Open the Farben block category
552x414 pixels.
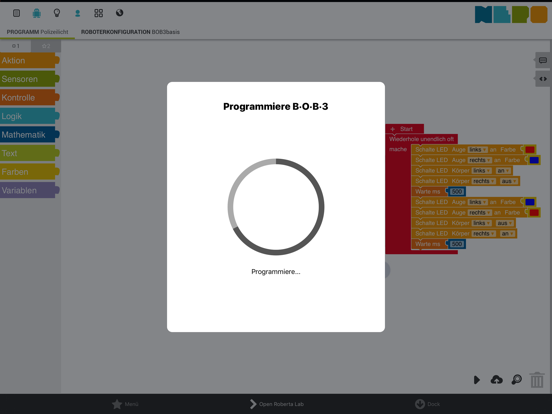pos(29,172)
